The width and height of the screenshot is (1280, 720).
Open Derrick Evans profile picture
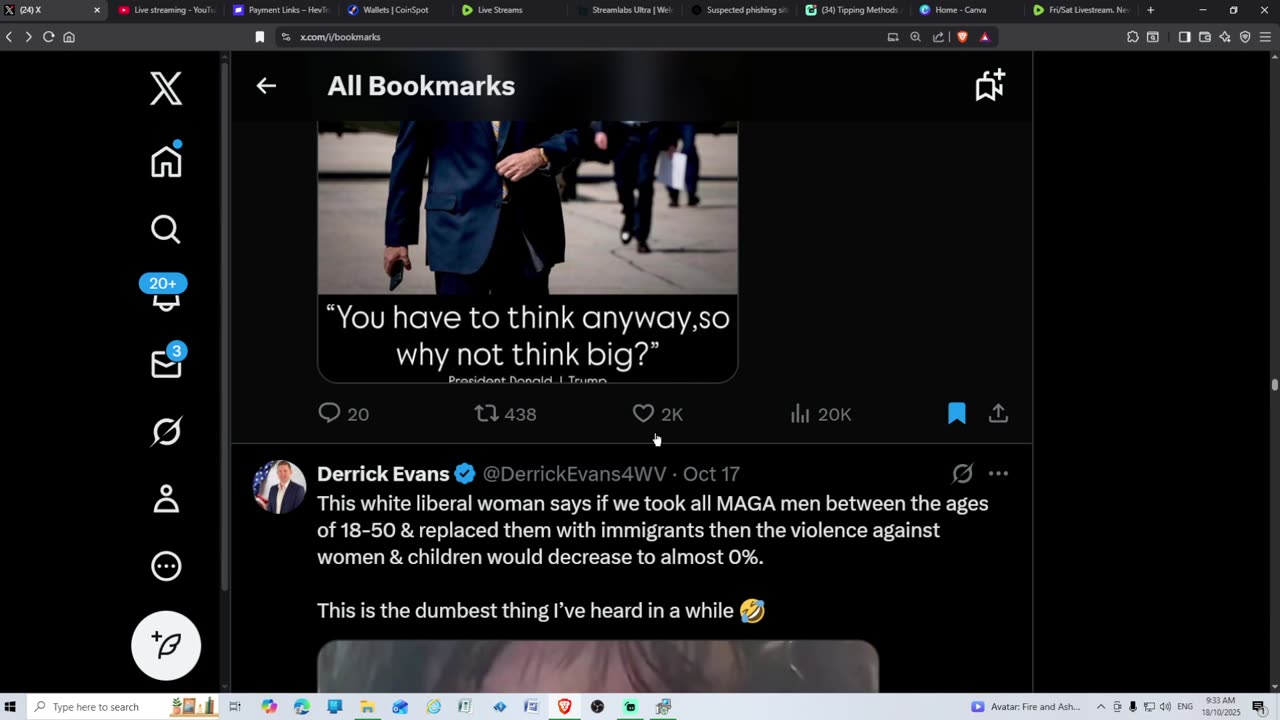(279, 487)
